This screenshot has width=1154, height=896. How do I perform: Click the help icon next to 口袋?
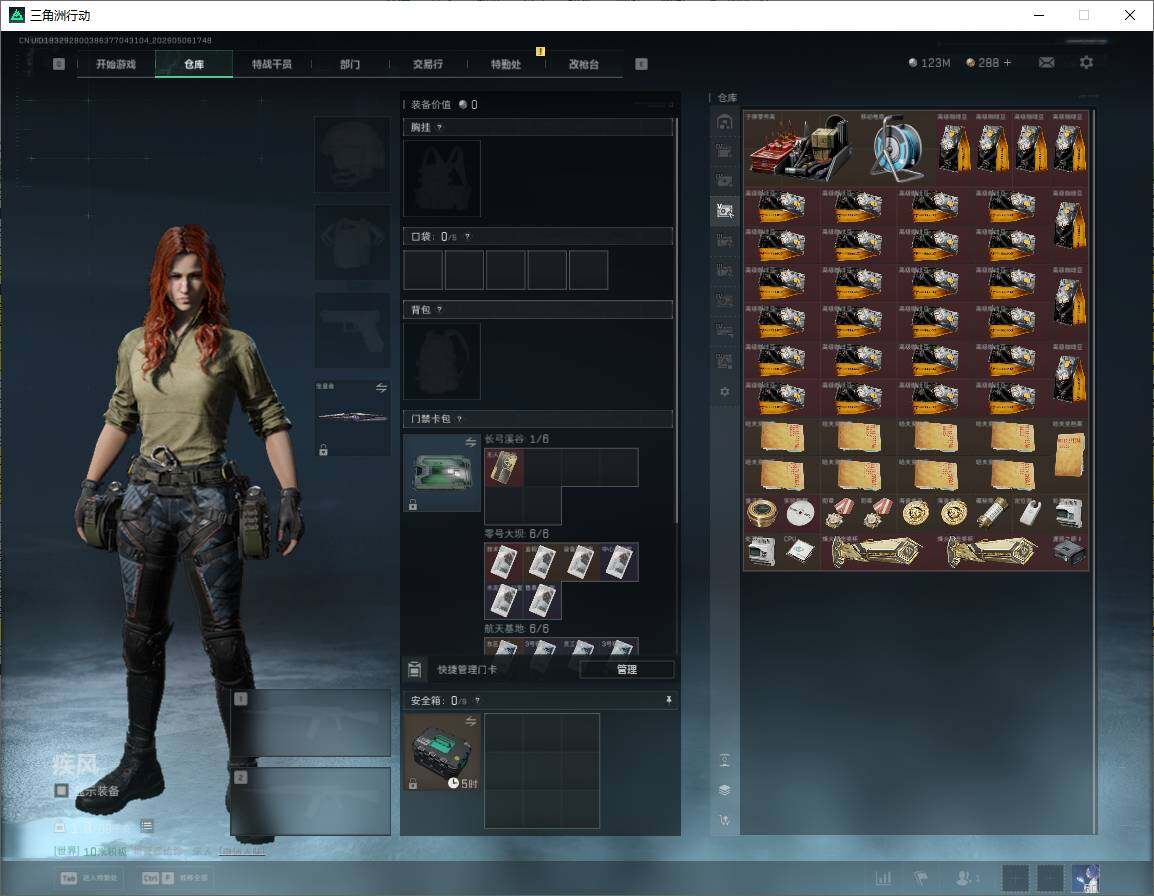[x=467, y=236]
